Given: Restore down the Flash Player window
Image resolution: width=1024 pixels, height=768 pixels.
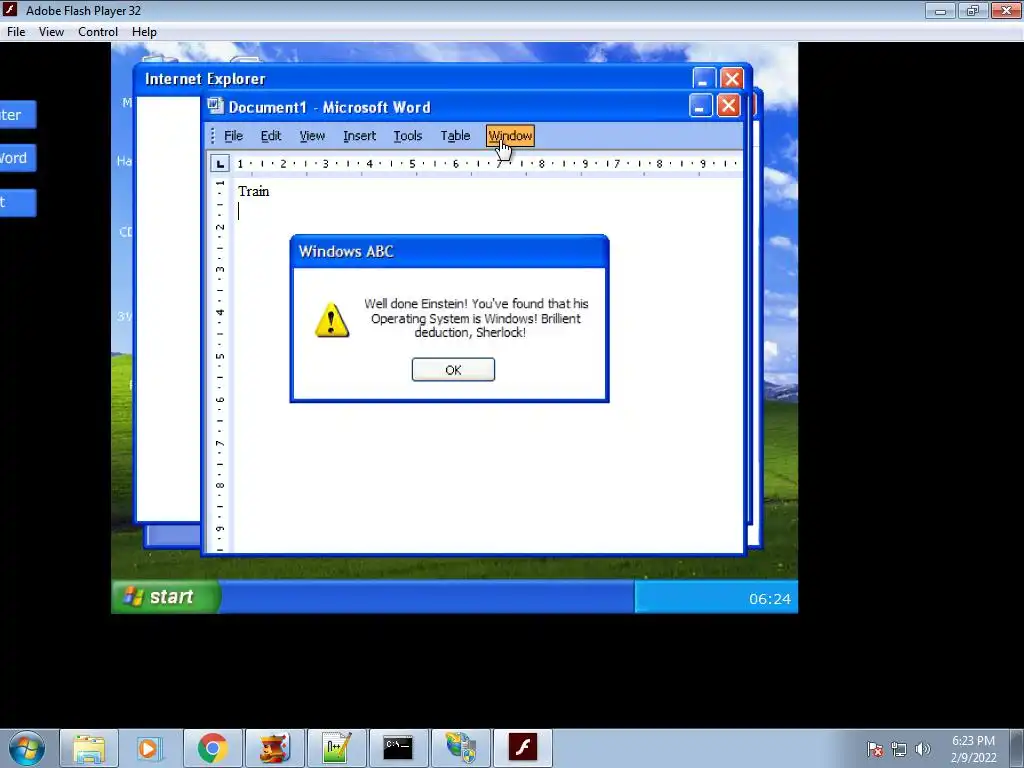Looking at the screenshot, I should tap(973, 10).
